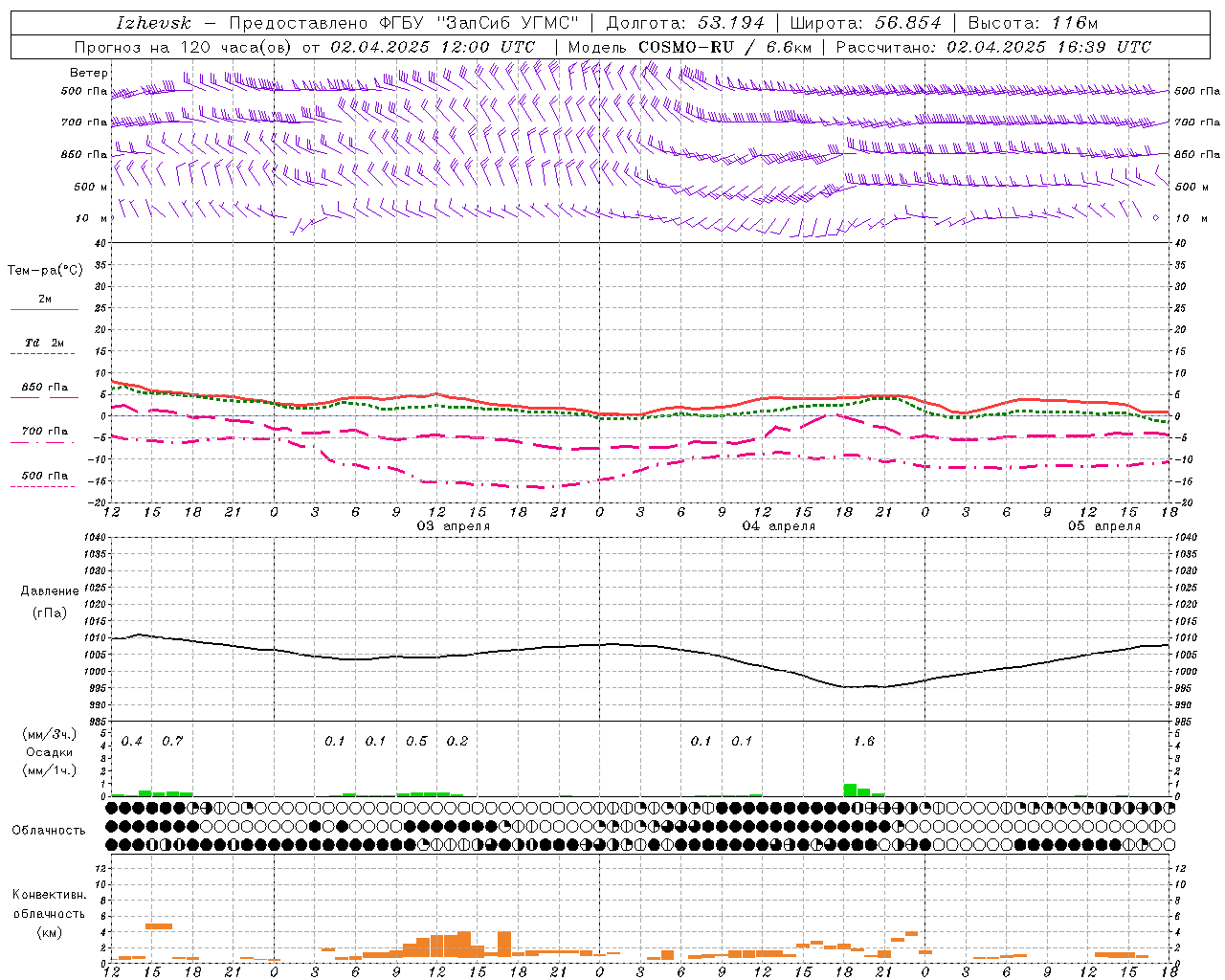The width and height of the screenshot is (1225, 980).
Task: Select the text Предоставлено ФГБУ "ЗапСиб УГМС"
Action: tap(404, 23)
